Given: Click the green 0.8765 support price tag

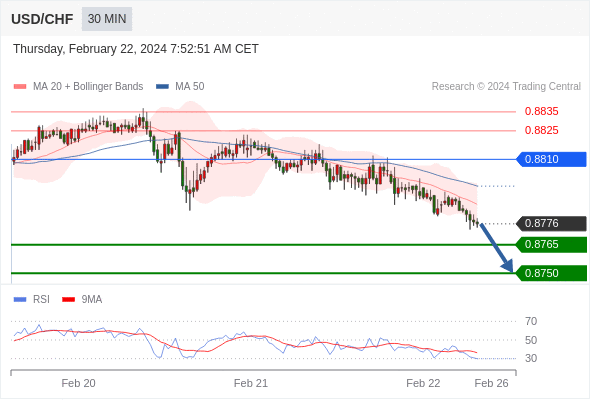Looking at the screenshot, I should (x=551, y=245).
